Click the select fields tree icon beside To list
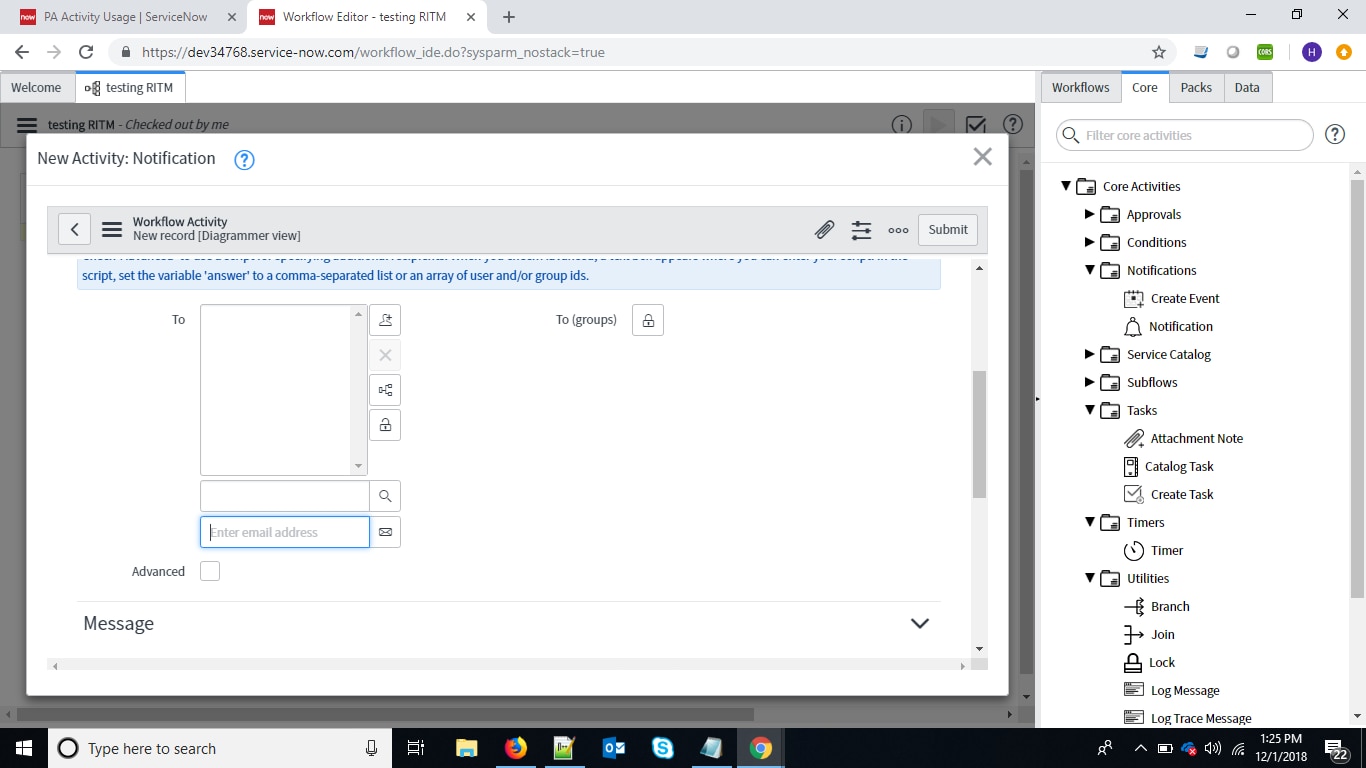1366x768 pixels. point(385,390)
